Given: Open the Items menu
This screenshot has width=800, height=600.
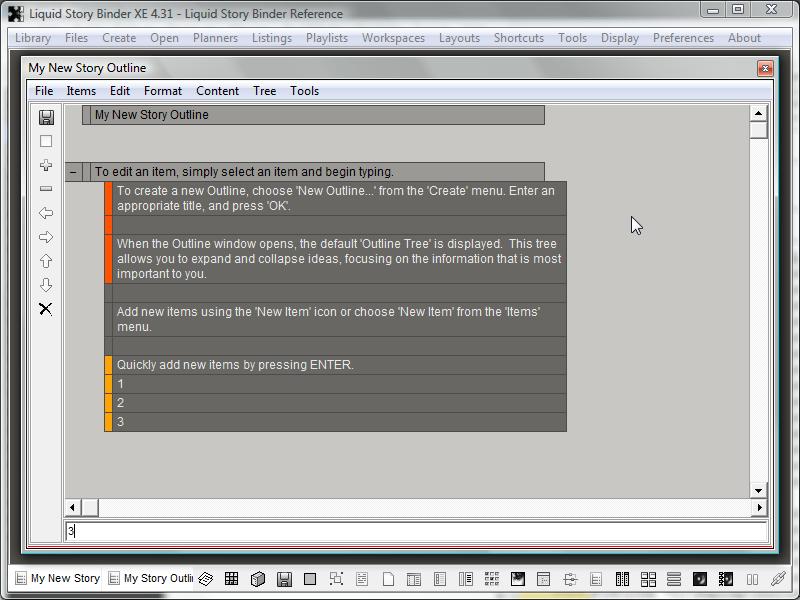Looking at the screenshot, I should (81, 91).
